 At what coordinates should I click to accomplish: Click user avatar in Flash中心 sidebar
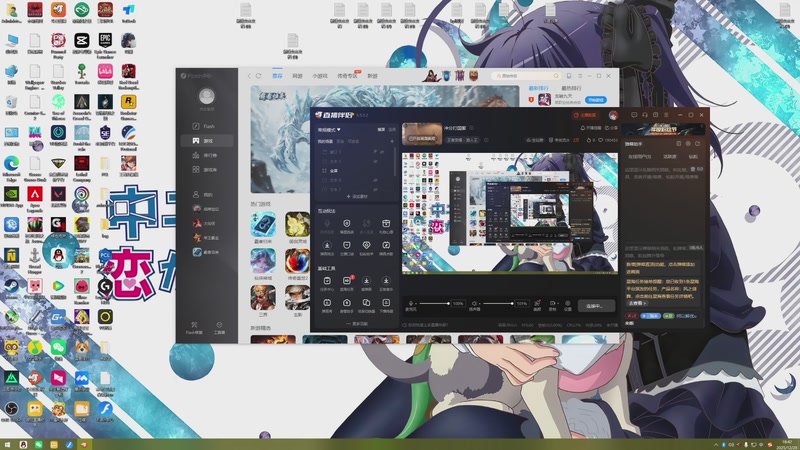207,96
